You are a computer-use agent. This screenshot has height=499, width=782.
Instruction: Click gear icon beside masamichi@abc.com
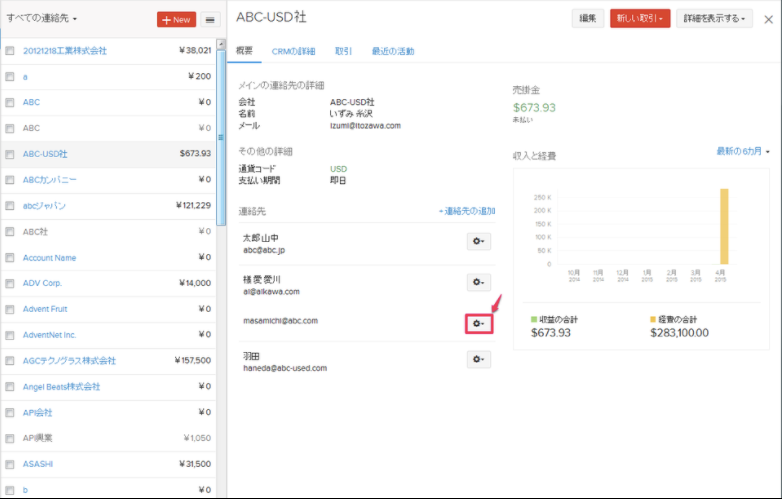[479, 323]
